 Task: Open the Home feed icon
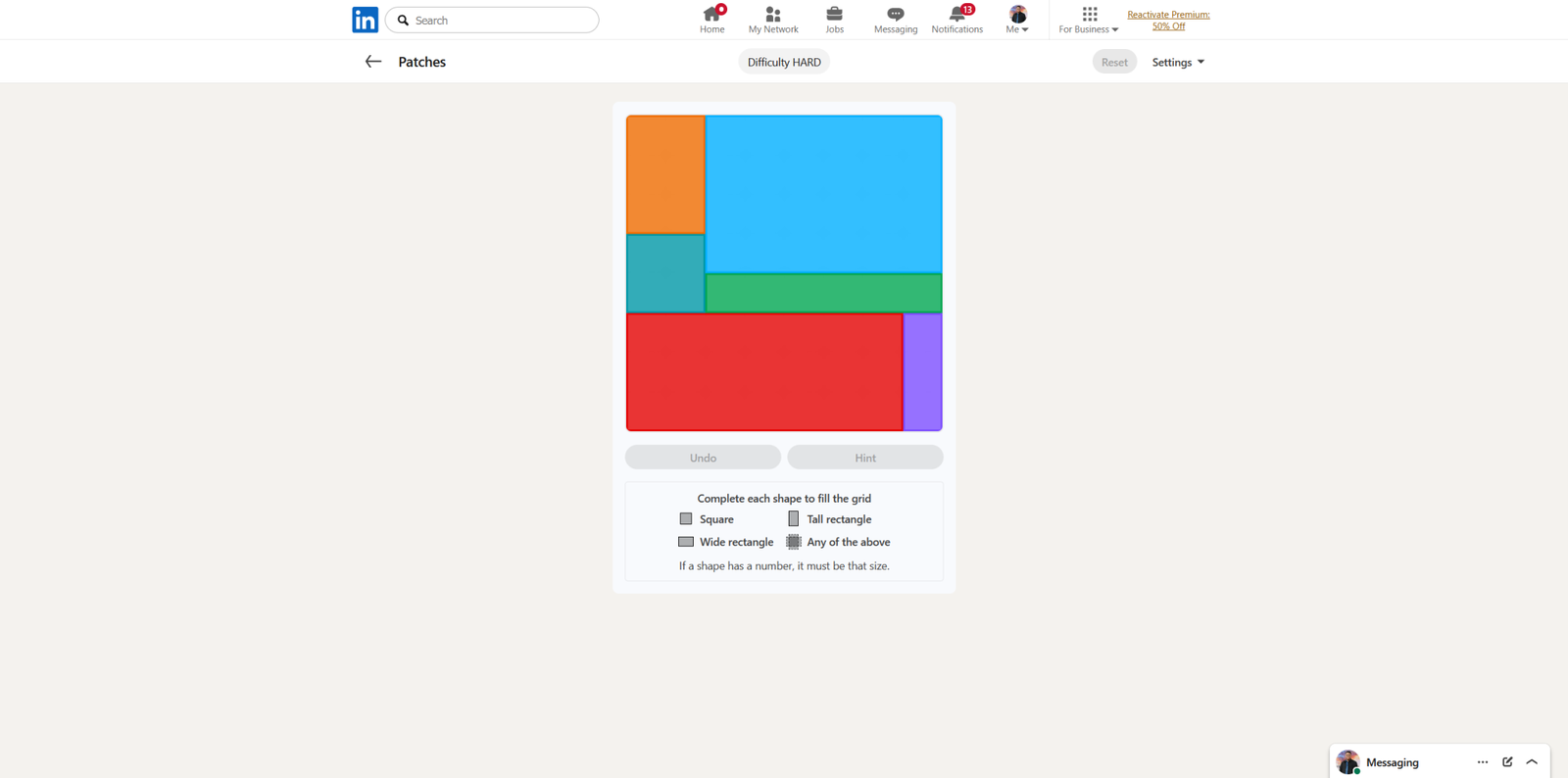point(711,15)
